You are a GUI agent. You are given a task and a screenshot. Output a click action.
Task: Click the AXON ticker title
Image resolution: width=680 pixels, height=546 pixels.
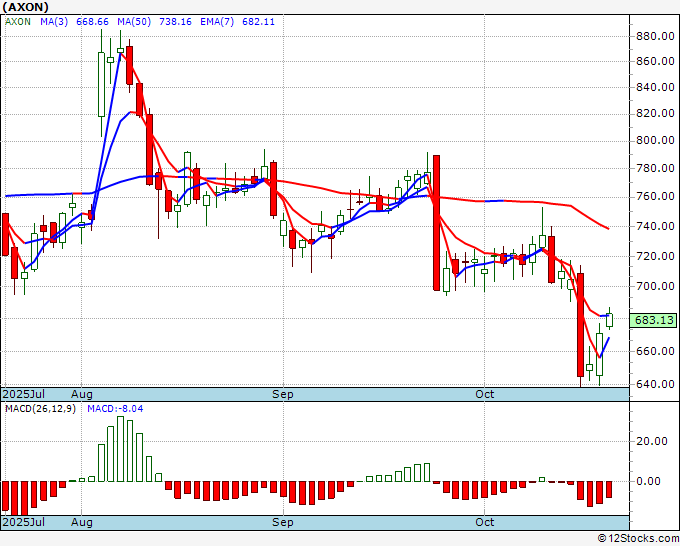pos(25,7)
